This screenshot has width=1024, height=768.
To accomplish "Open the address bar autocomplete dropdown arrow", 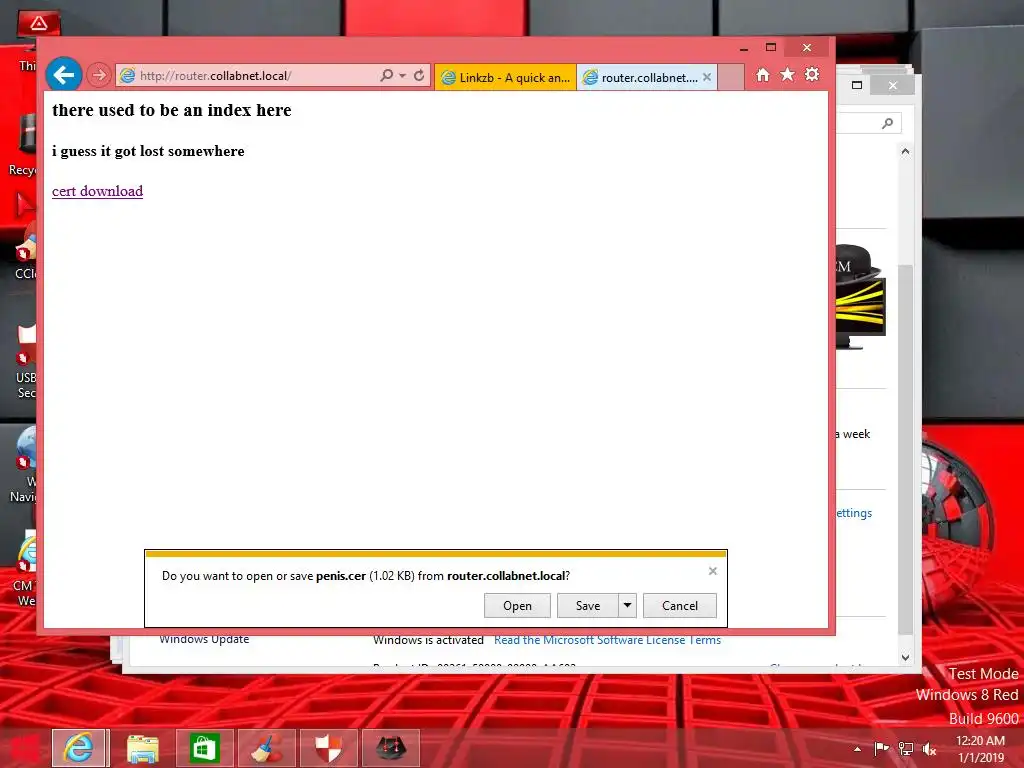I will click(x=402, y=76).
